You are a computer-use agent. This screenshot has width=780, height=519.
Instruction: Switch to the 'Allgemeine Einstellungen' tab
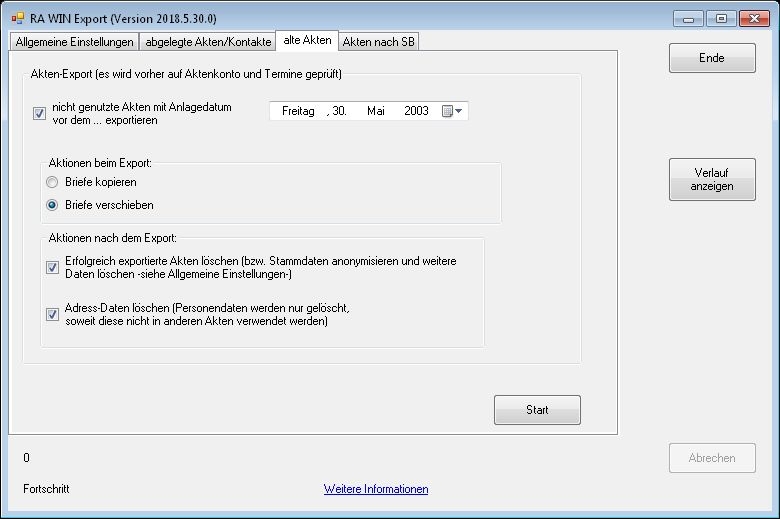tap(75, 42)
